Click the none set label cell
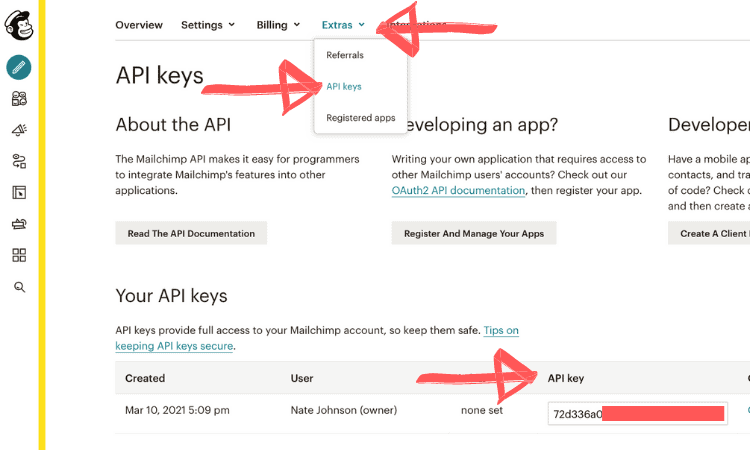The height and width of the screenshot is (450, 750). point(482,410)
